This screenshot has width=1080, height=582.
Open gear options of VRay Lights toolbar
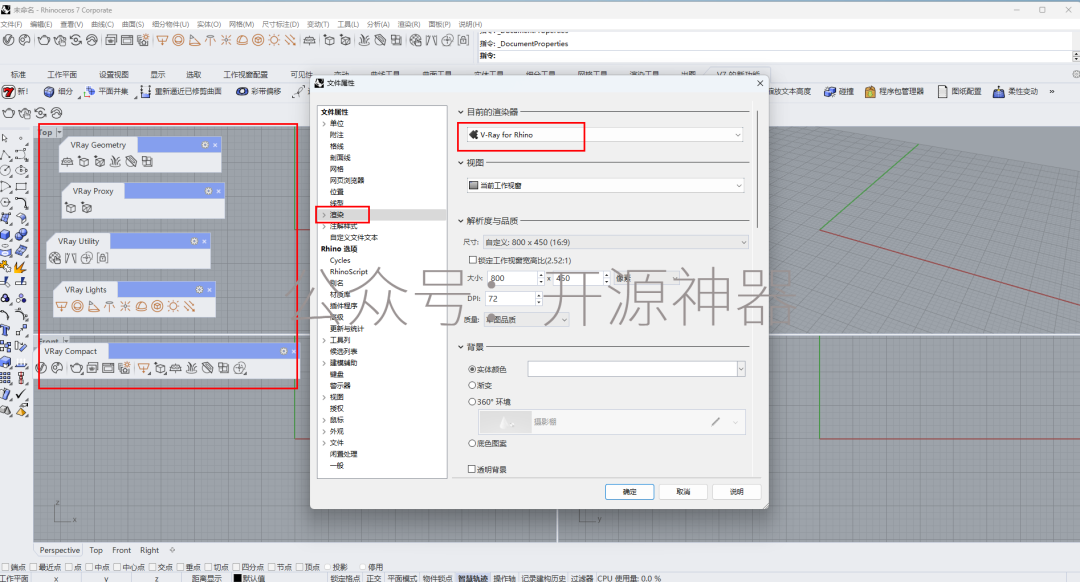click(x=199, y=289)
